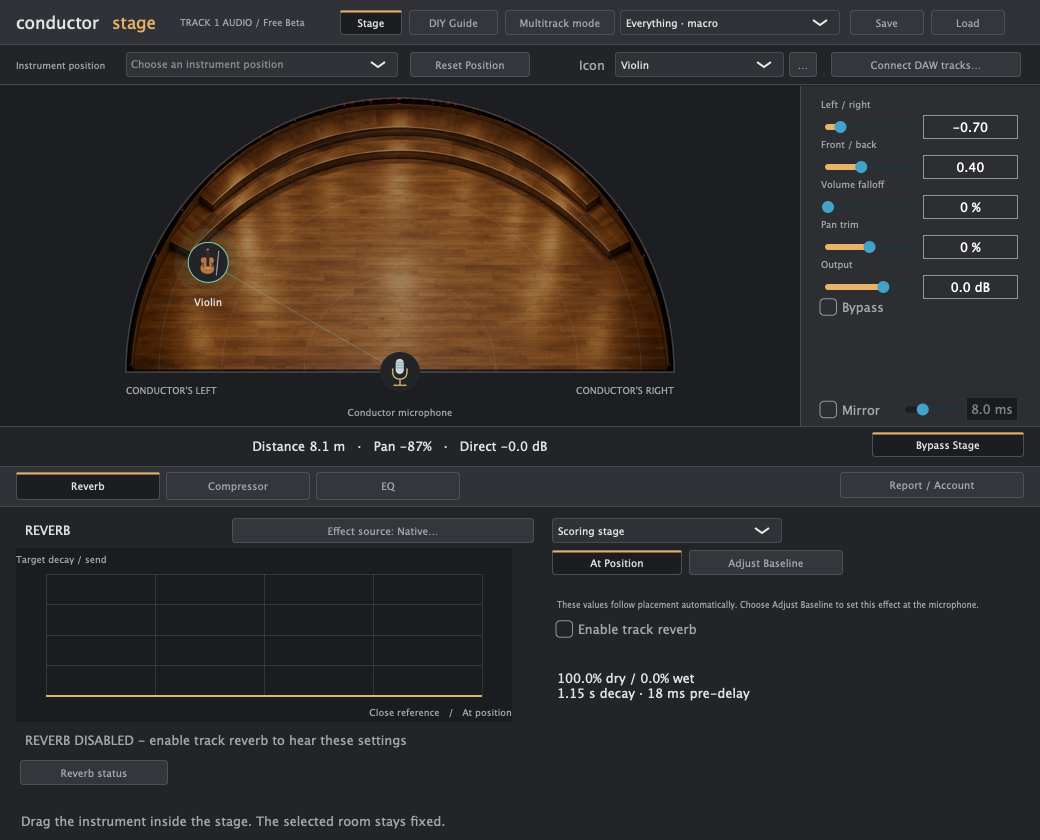The height and width of the screenshot is (840, 1040).
Task: Click the 'Direct -0.0 dB' readout
Action: (503, 447)
